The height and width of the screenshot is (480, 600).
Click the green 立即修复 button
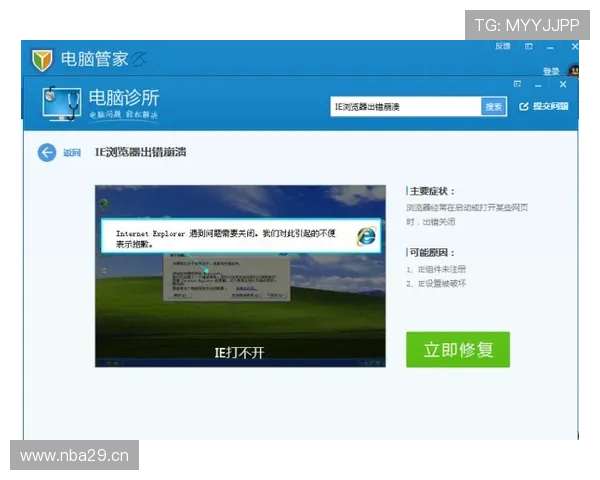[458, 349]
